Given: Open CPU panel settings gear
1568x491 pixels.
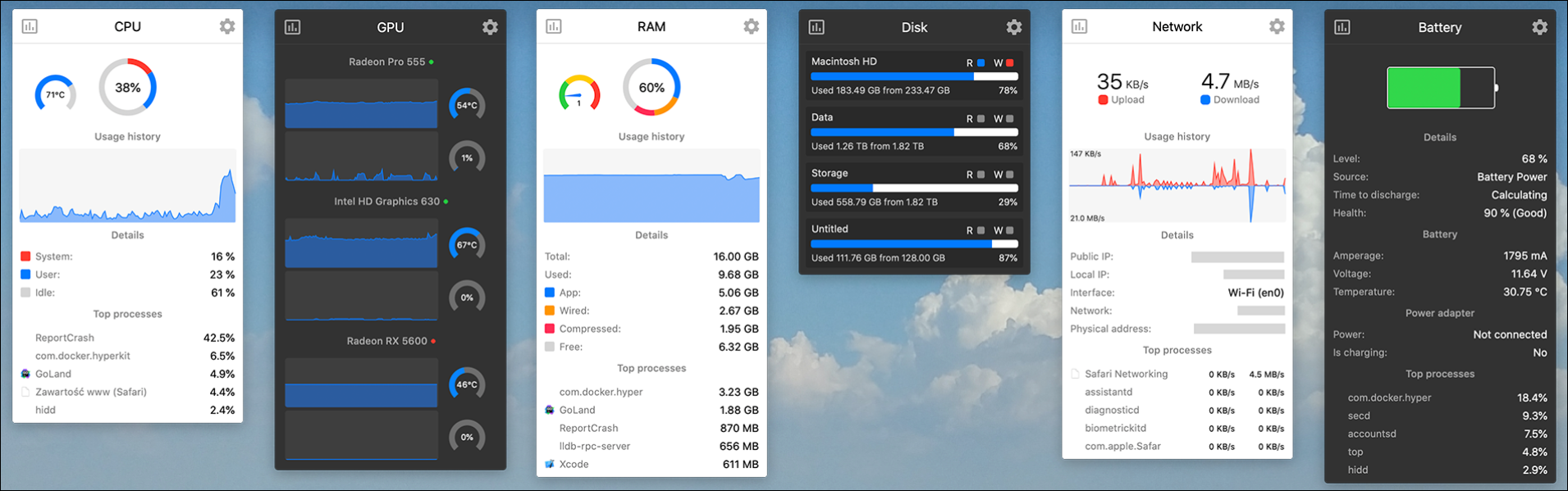Looking at the screenshot, I should tap(227, 26).
